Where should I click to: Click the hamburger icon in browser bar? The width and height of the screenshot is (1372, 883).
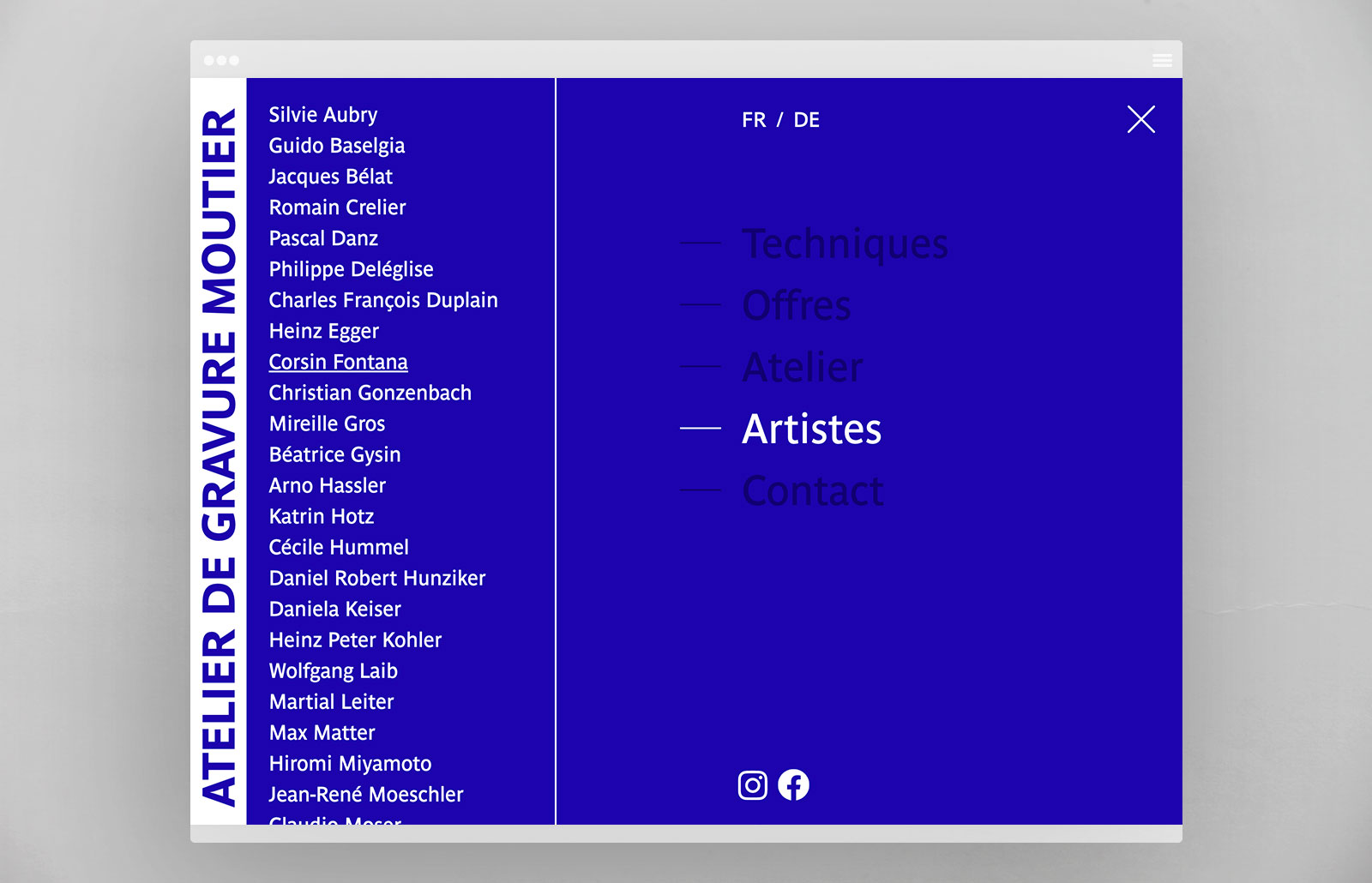1162,60
